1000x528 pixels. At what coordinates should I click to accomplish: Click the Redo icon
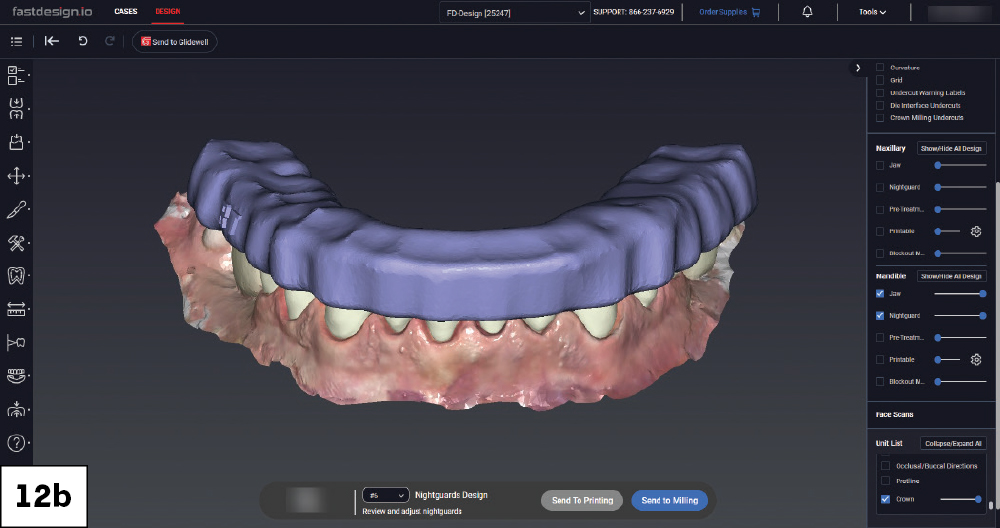(x=110, y=41)
